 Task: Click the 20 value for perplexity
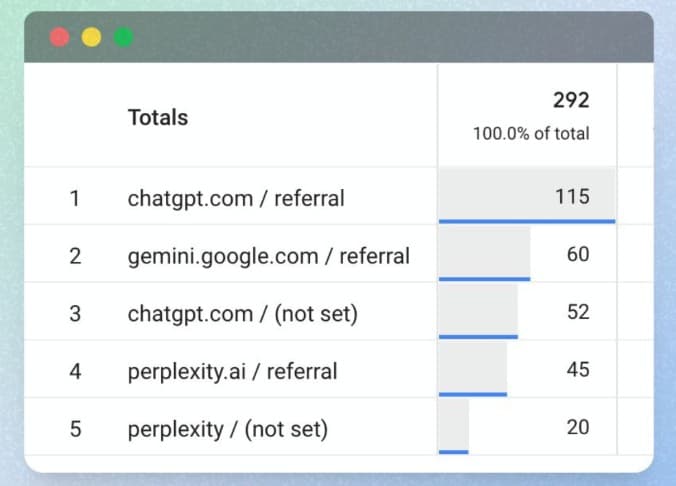click(x=577, y=429)
